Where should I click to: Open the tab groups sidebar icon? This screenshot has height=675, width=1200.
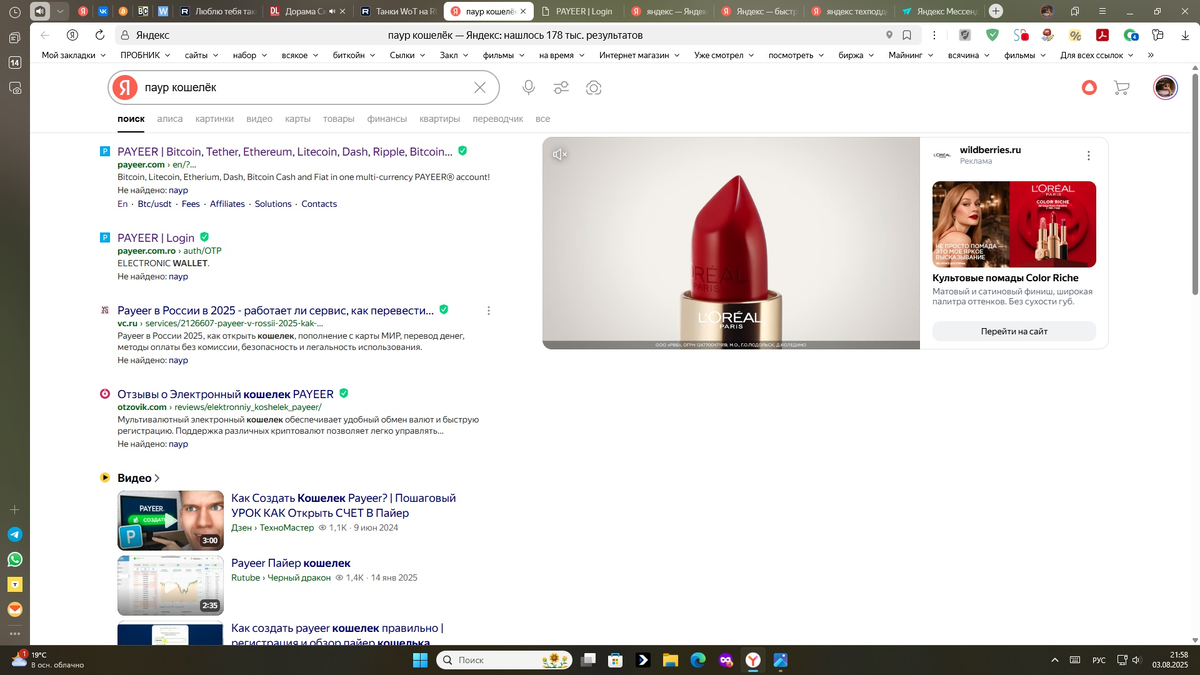15,37
